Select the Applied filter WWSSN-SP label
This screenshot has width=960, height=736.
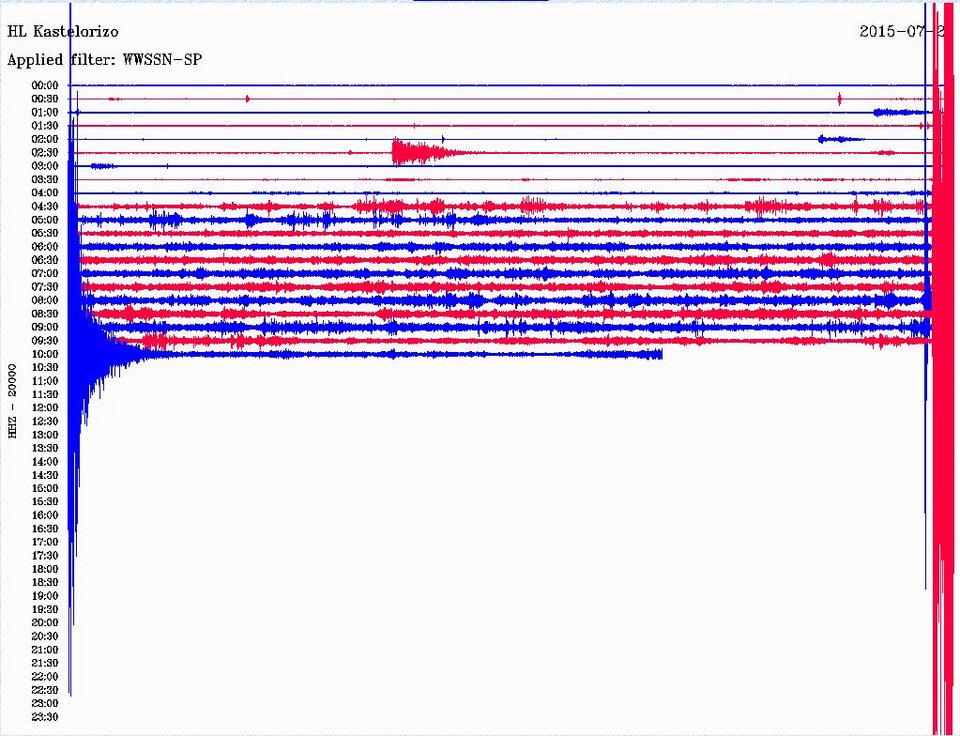[x=104, y=59]
